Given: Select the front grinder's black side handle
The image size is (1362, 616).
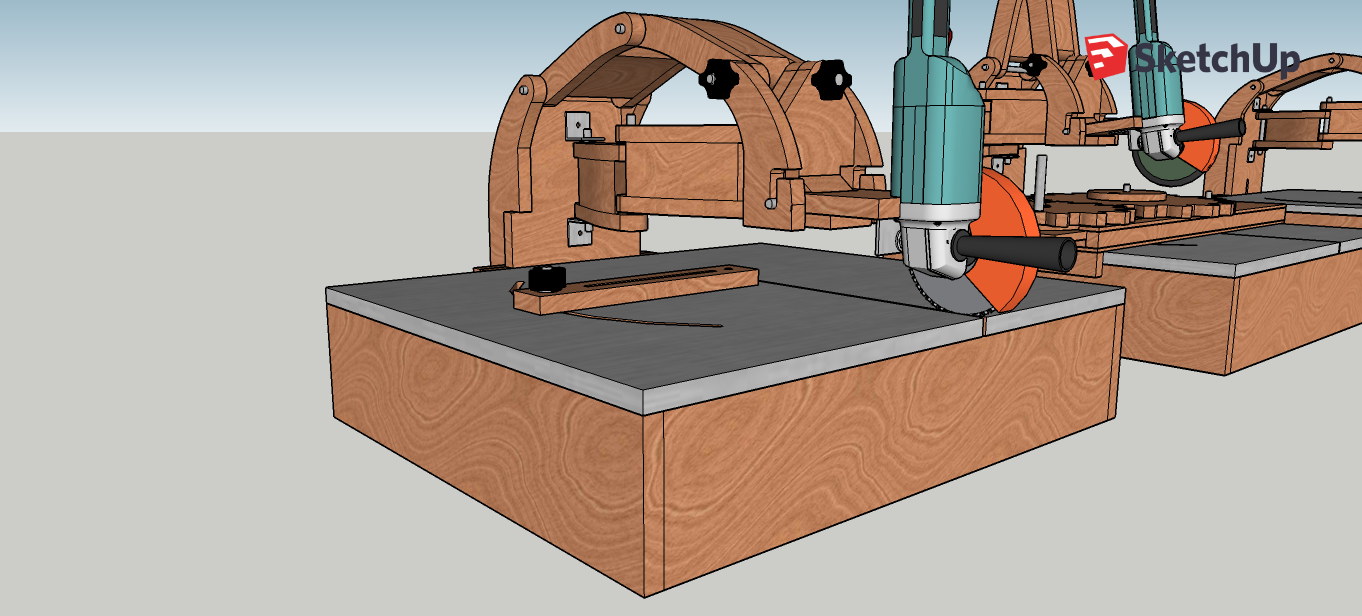Looking at the screenshot, I should 1018,250.
